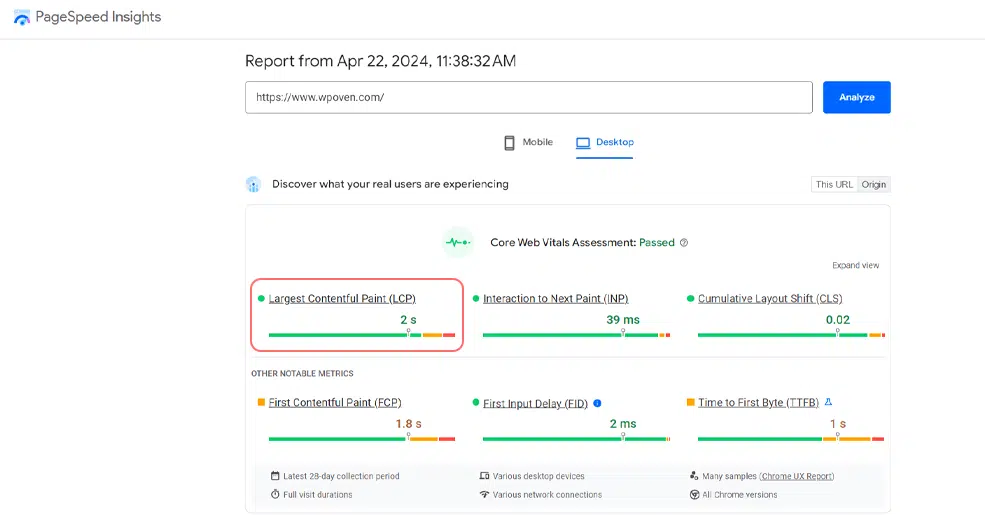The image size is (985, 515).
Task: Click the FCP value 1.8 s
Action: tap(408, 424)
